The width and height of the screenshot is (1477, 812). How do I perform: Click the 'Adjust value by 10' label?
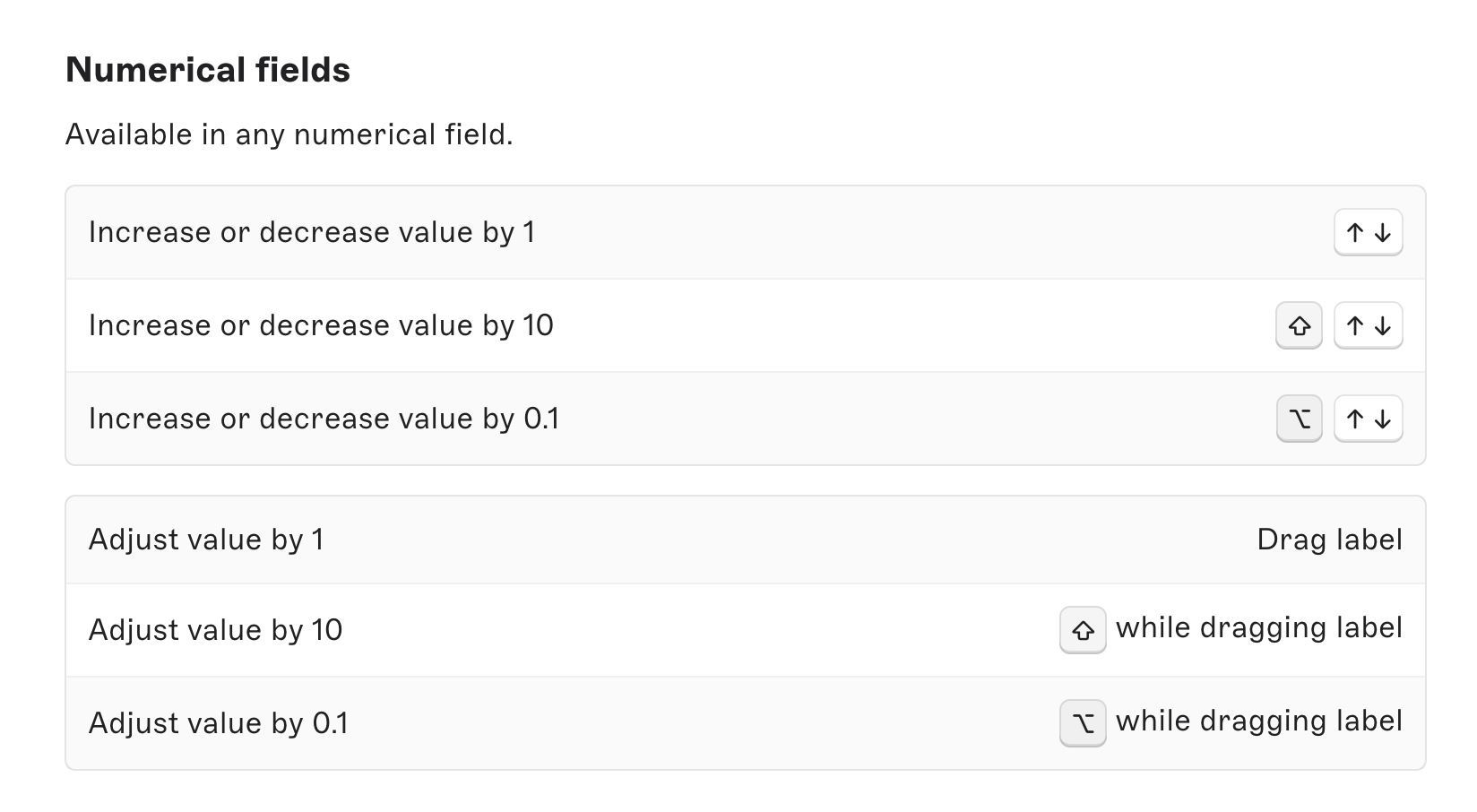click(215, 630)
